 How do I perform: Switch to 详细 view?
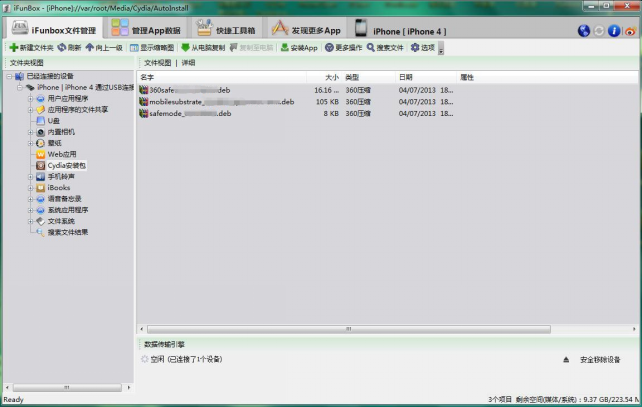(188, 63)
